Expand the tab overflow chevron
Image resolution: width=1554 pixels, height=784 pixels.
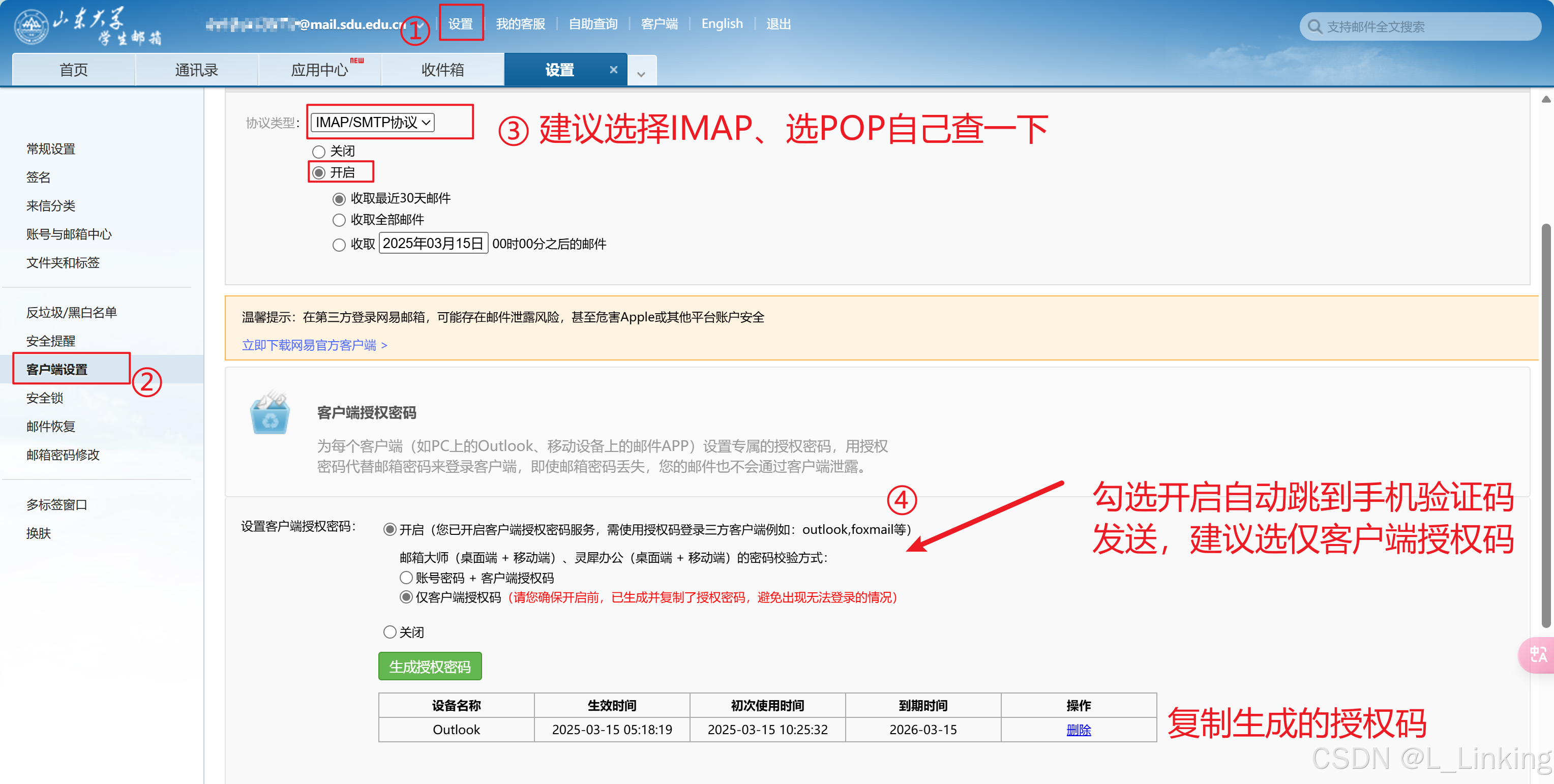coord(641,74)
